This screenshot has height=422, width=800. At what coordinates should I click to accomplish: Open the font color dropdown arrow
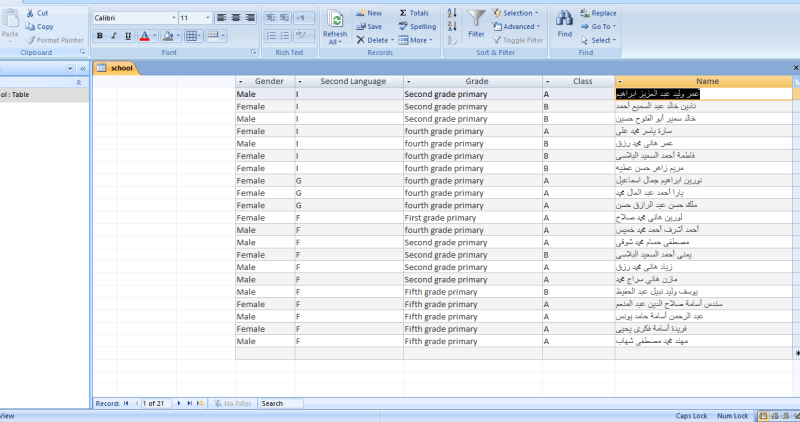coord(155,36)
